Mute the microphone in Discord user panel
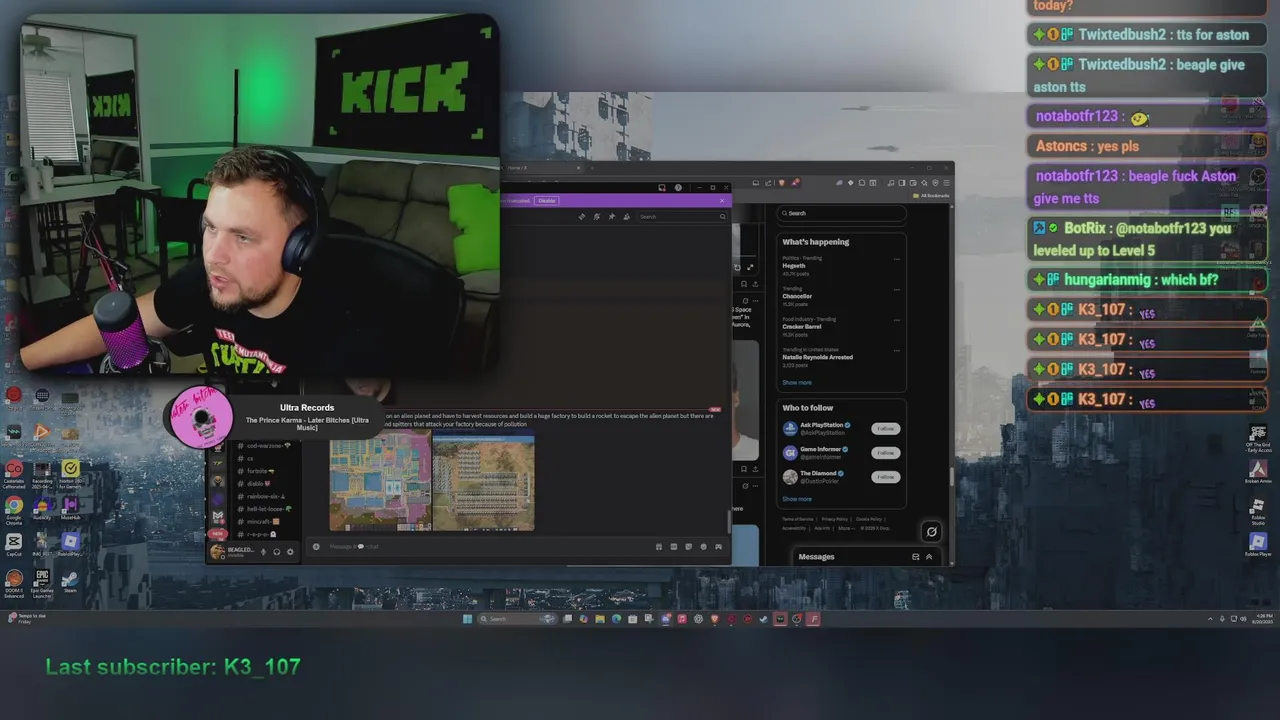Viewport: 1280px width, 720px height. (263, 552)
